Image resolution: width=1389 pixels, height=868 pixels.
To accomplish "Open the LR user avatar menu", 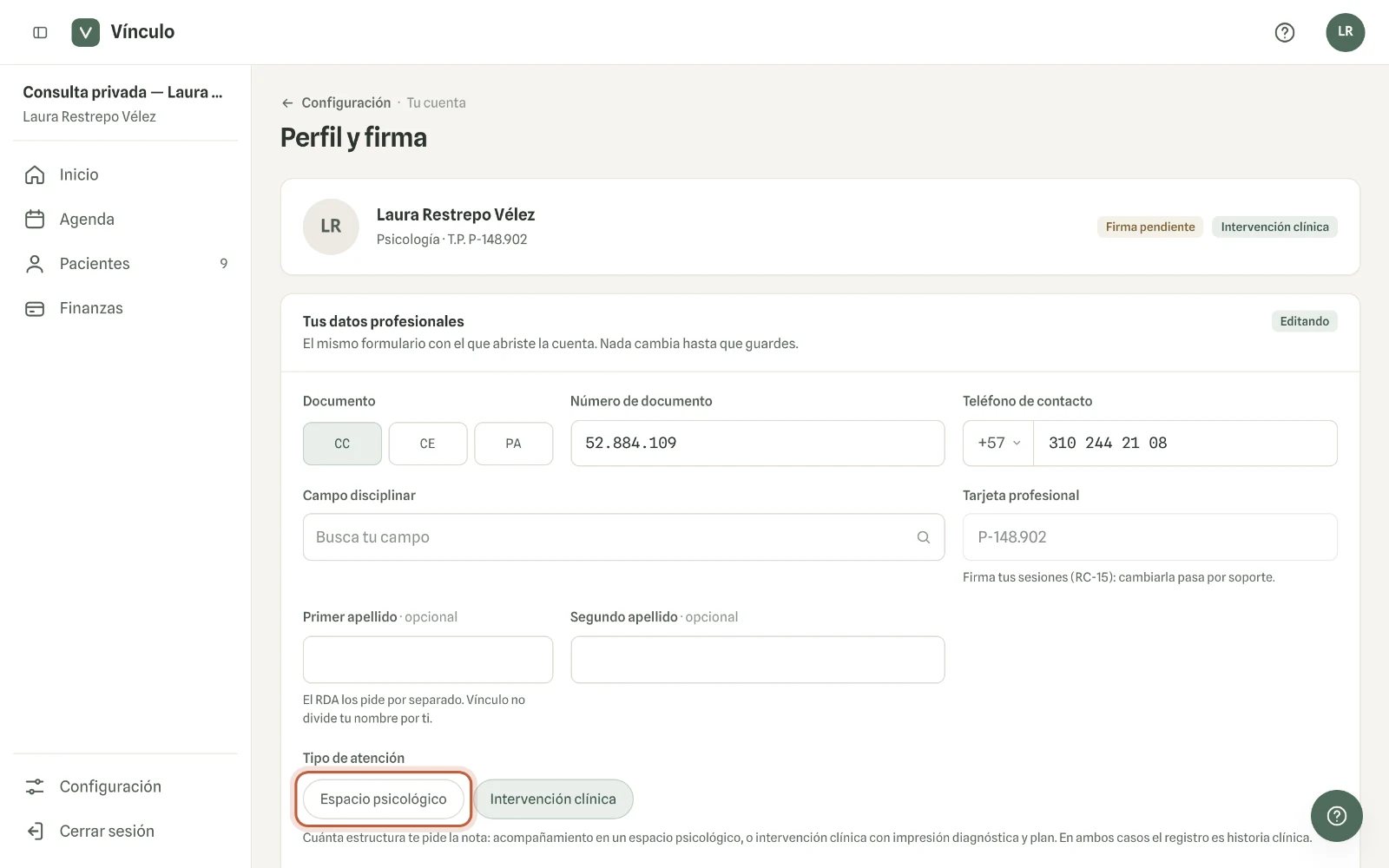I will click(1345, 32).
